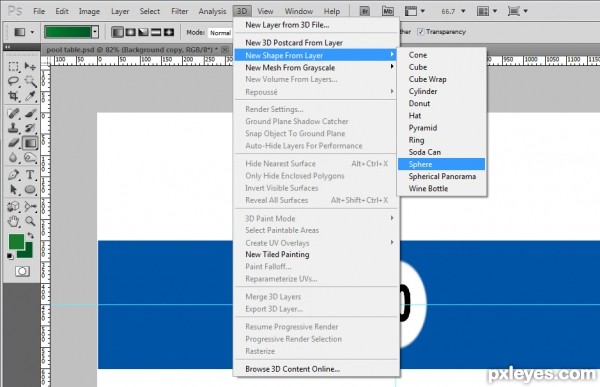
Task: Edit the green gradient preview
Action: [x=68, y=32]
